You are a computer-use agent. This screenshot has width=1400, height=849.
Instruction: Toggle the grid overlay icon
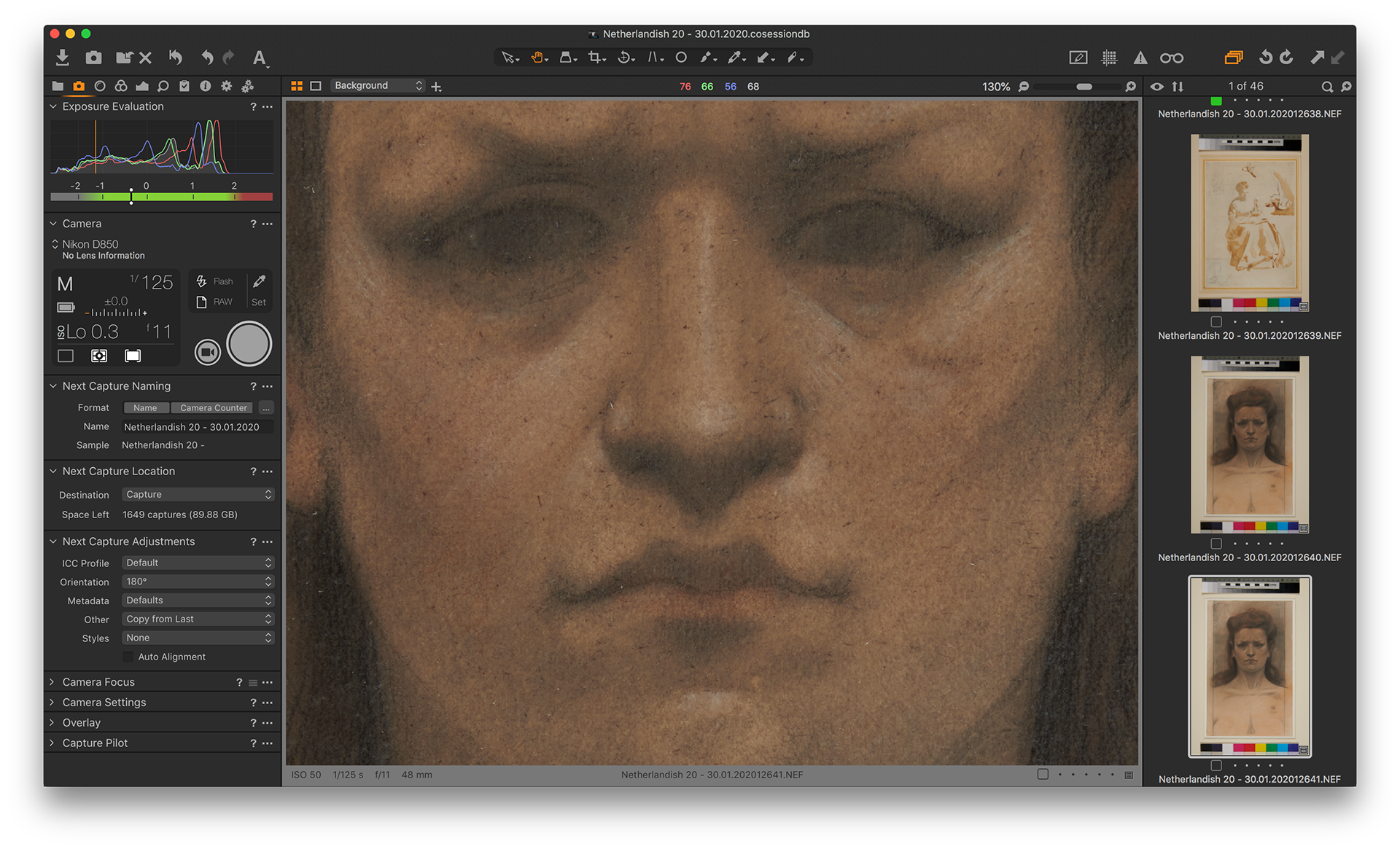tap(1109, 58)
